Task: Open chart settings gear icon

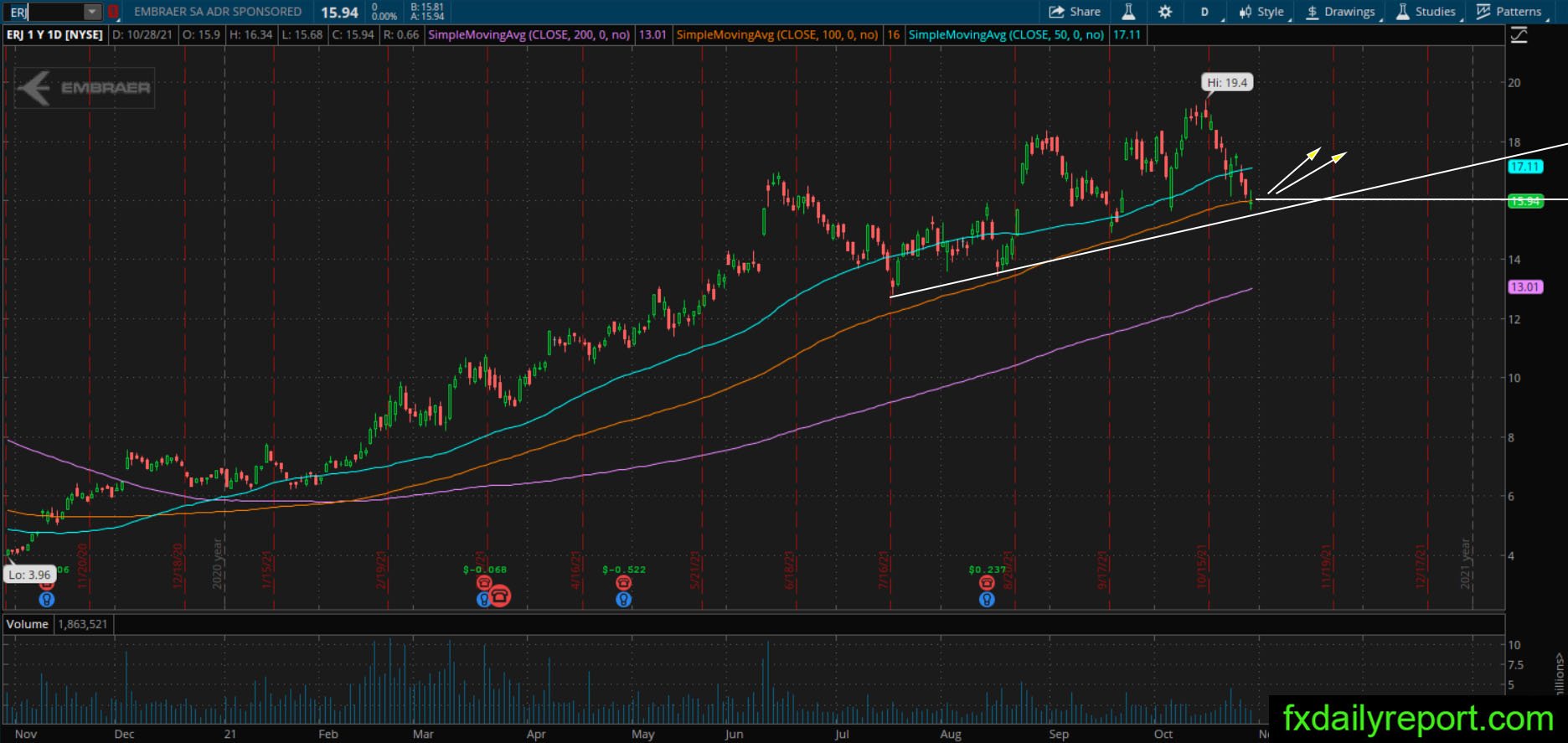Action: (1165, 12)
